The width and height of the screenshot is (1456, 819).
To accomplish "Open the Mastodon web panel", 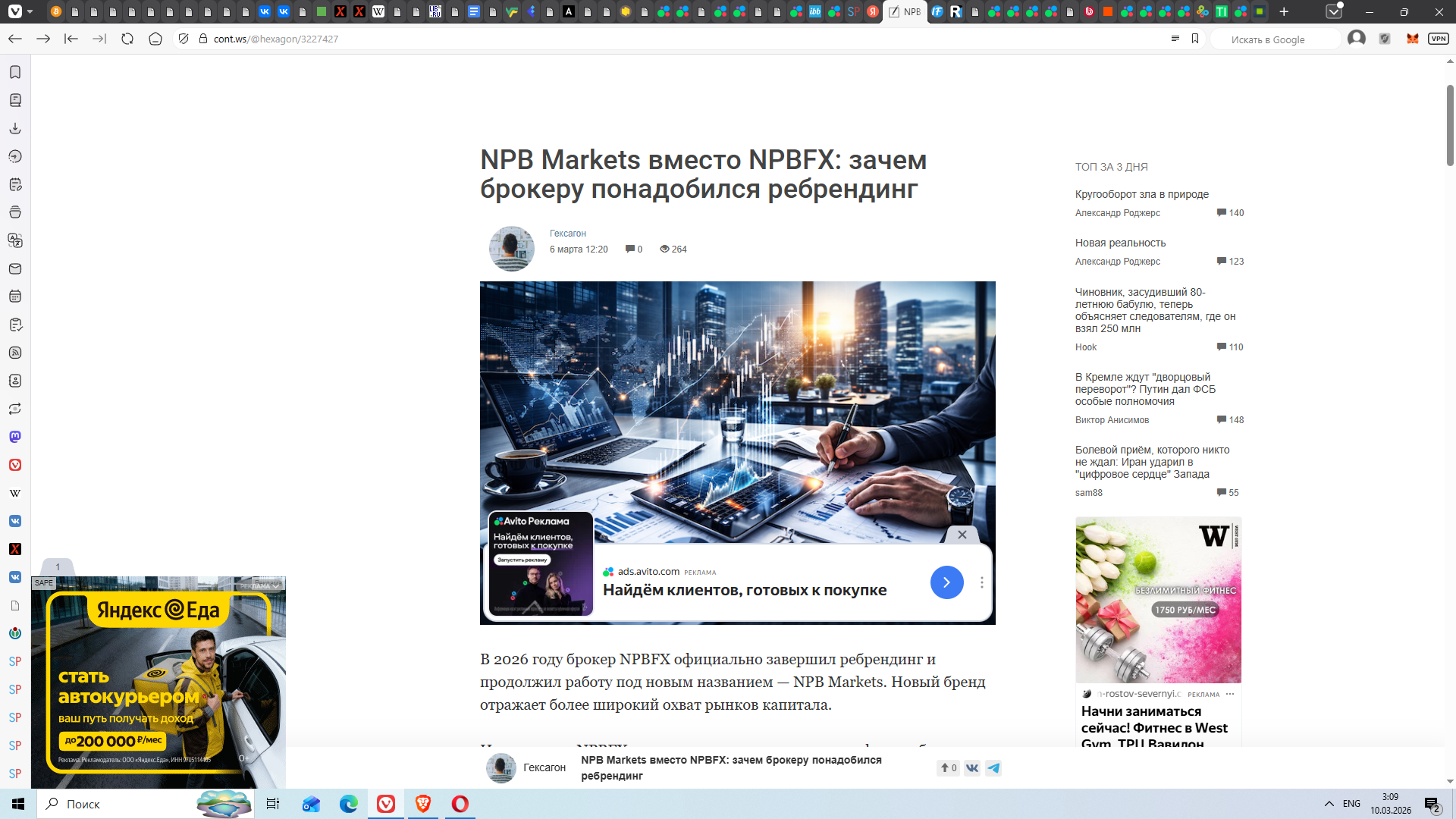I will click(15, 437).
